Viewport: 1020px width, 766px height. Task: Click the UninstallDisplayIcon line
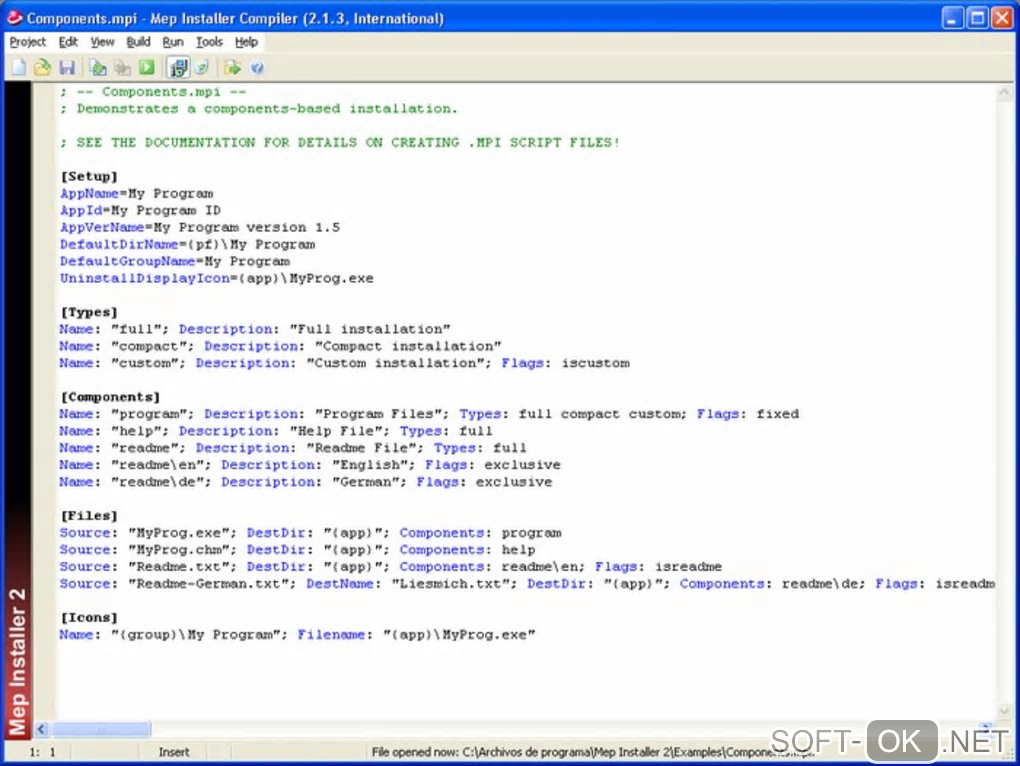(x=217, y=278)
